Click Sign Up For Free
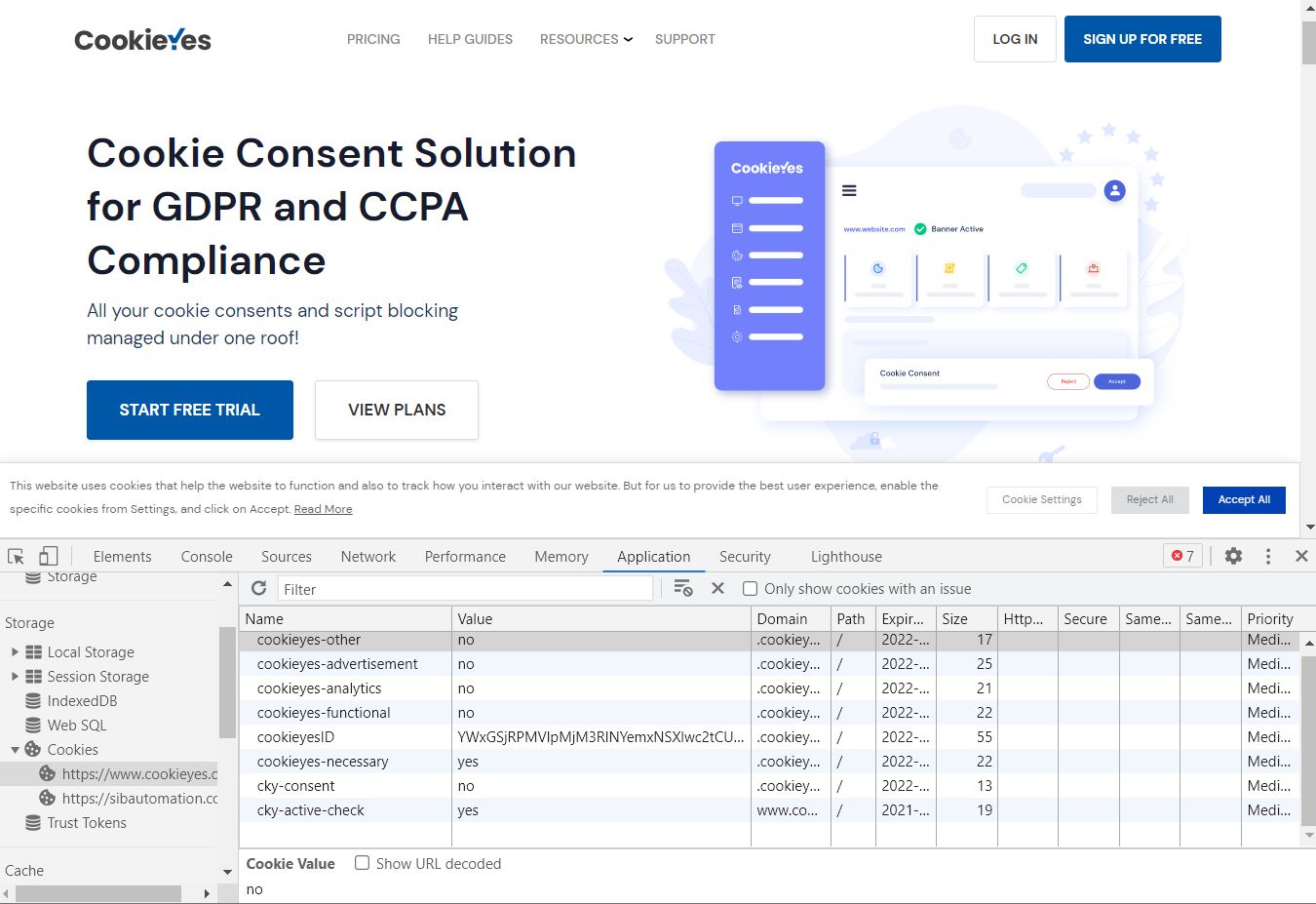 coord(1142,39)
